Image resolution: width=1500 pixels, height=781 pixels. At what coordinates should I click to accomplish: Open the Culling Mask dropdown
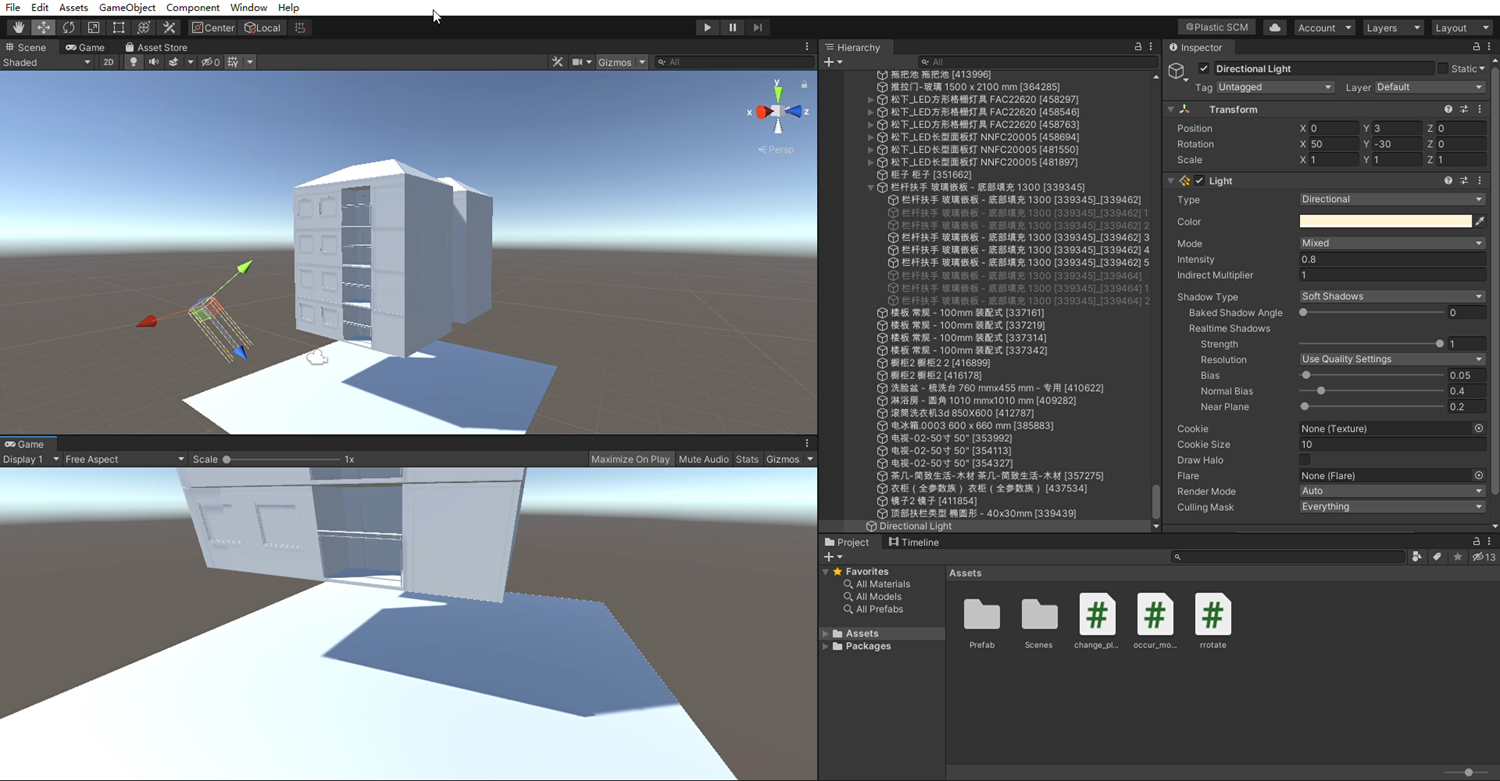(1392, 507)
